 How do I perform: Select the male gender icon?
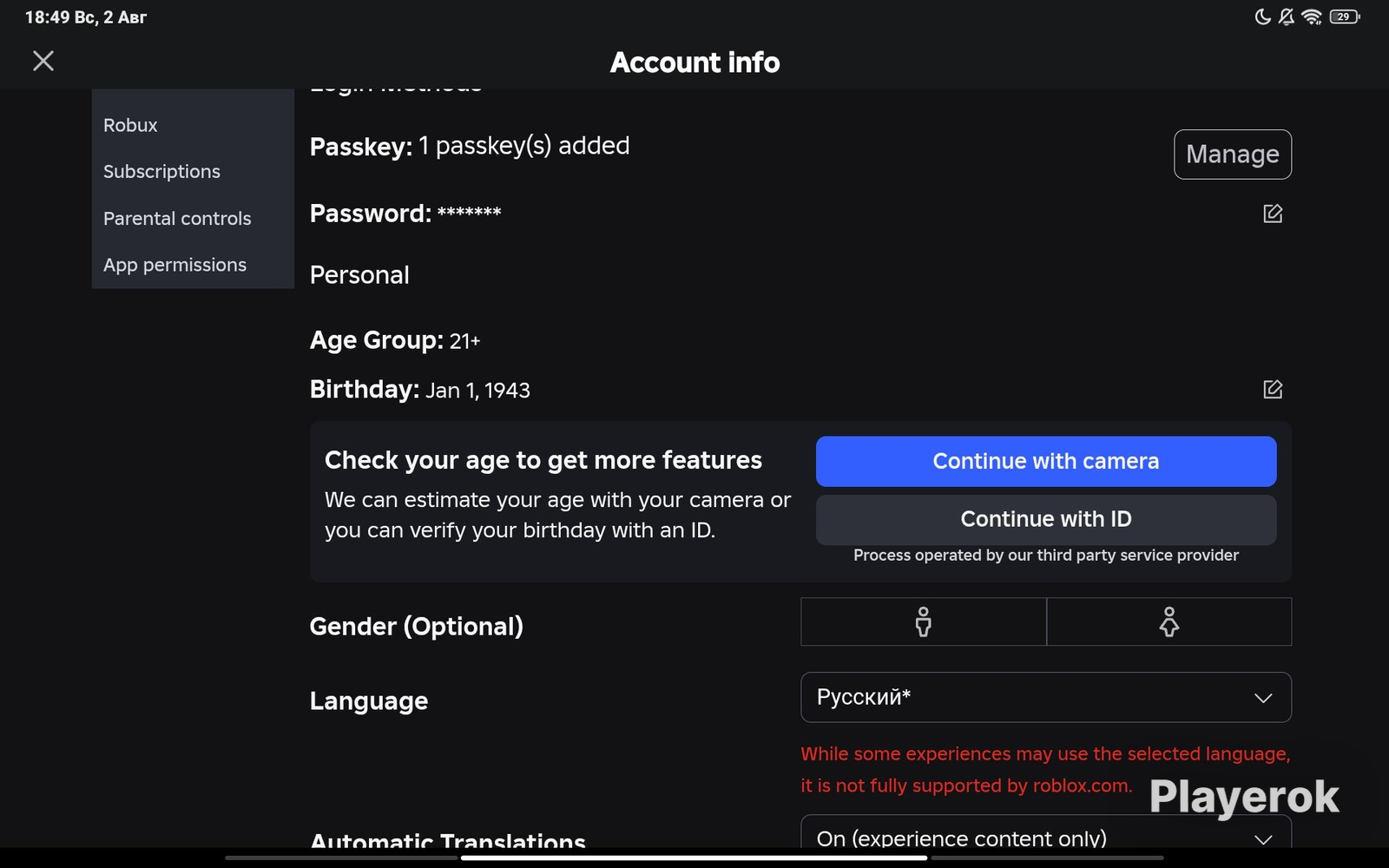click(924, 621)
